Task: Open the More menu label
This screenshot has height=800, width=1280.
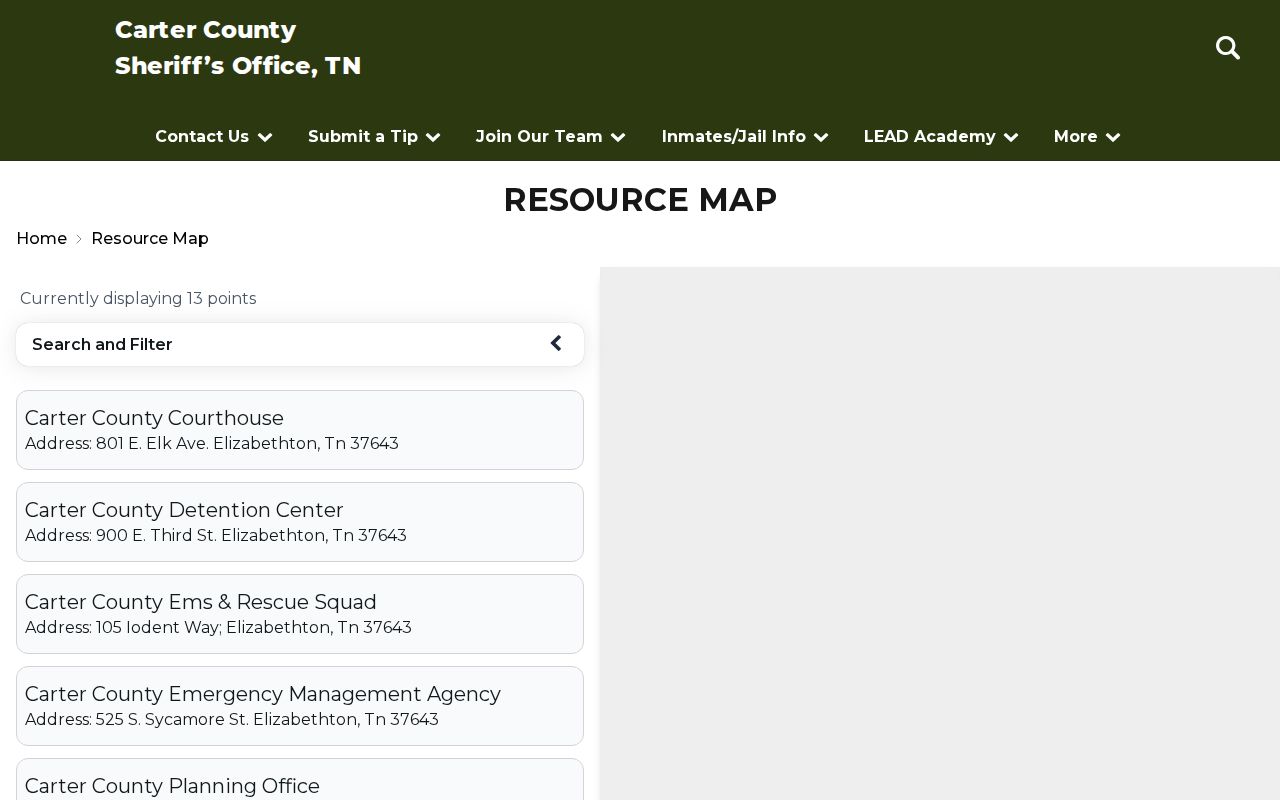Action: point(1076,136)
